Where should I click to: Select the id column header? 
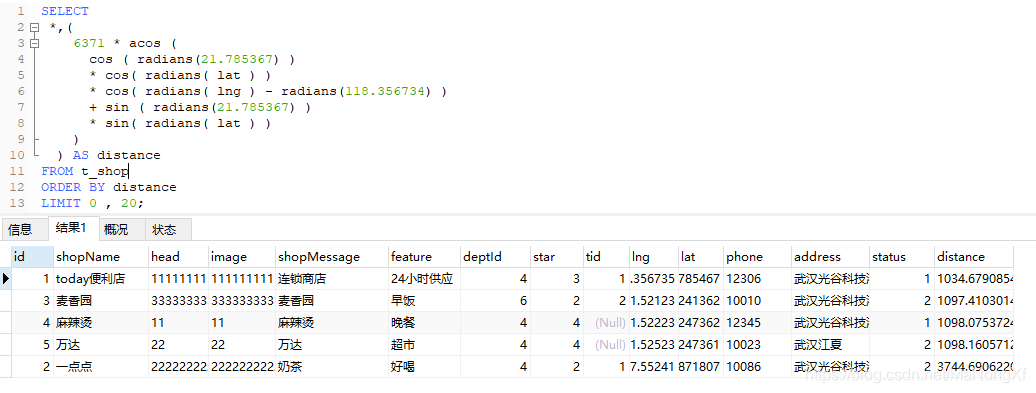(x=32, y=257)
